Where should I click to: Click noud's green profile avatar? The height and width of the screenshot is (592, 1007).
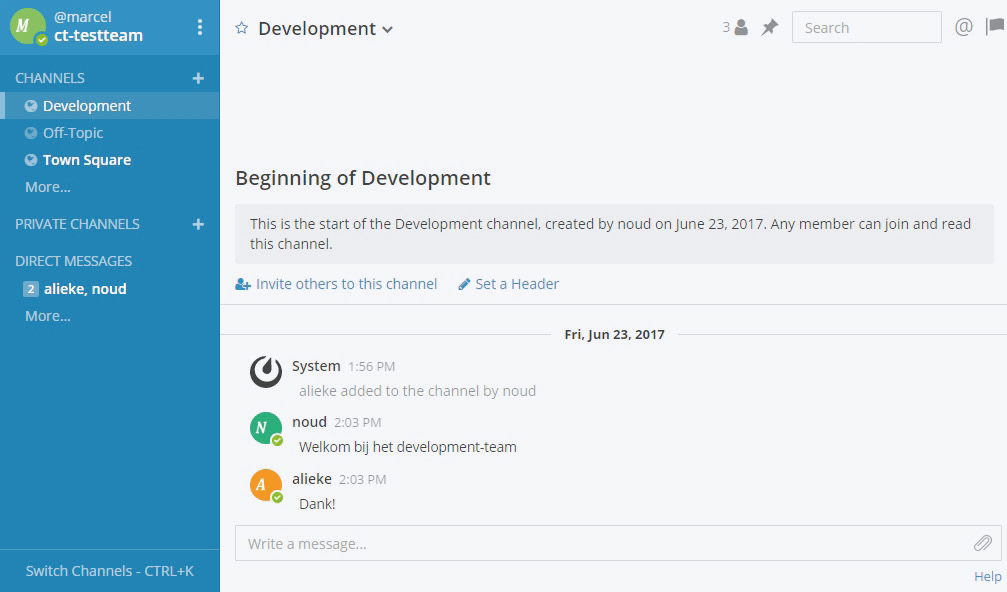(x=265, y=428)
